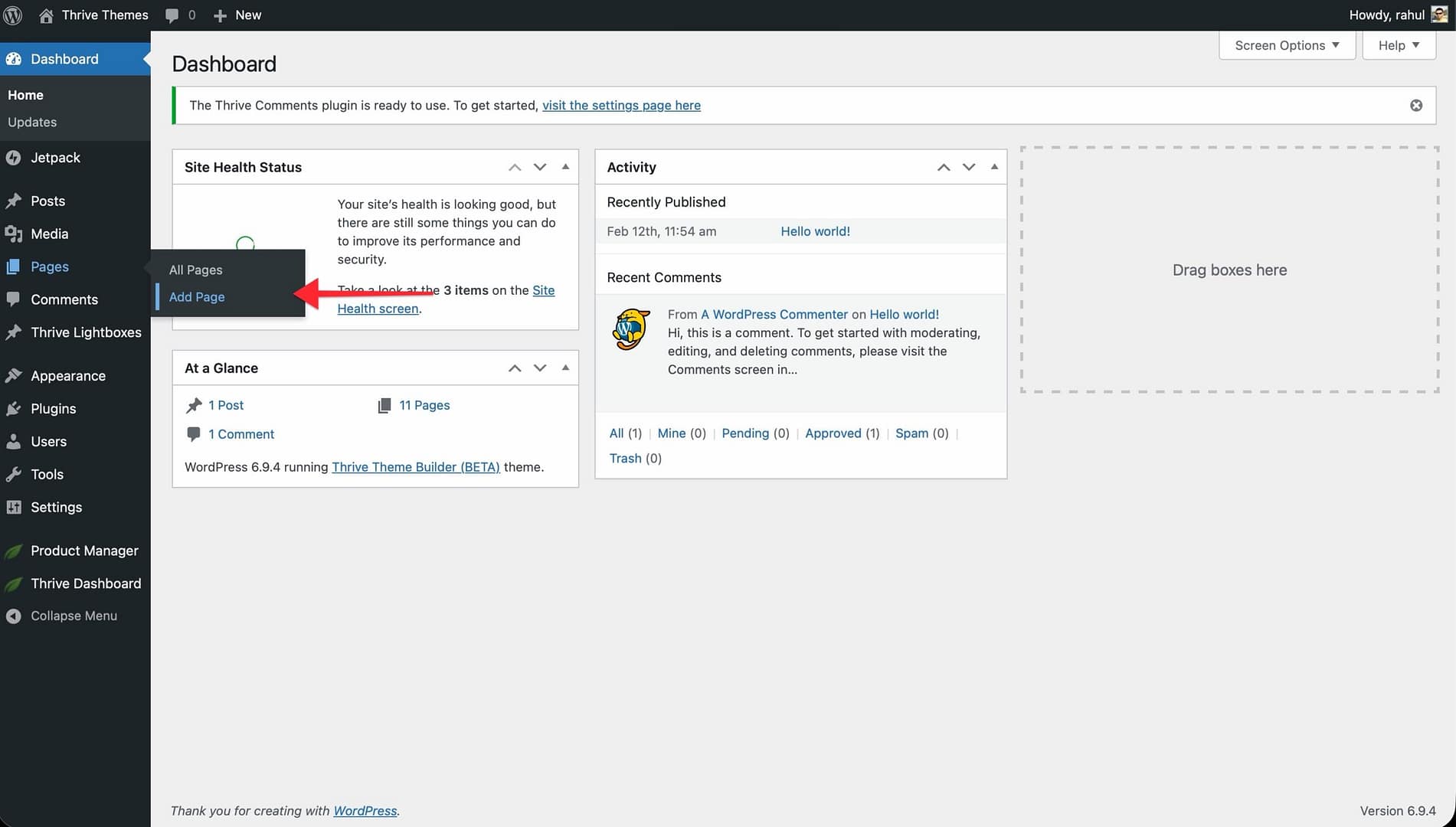Screen dimensions: 1456x827
Task: Click the comments bubble icon in admin bar
Action: [x=172, y=15]
